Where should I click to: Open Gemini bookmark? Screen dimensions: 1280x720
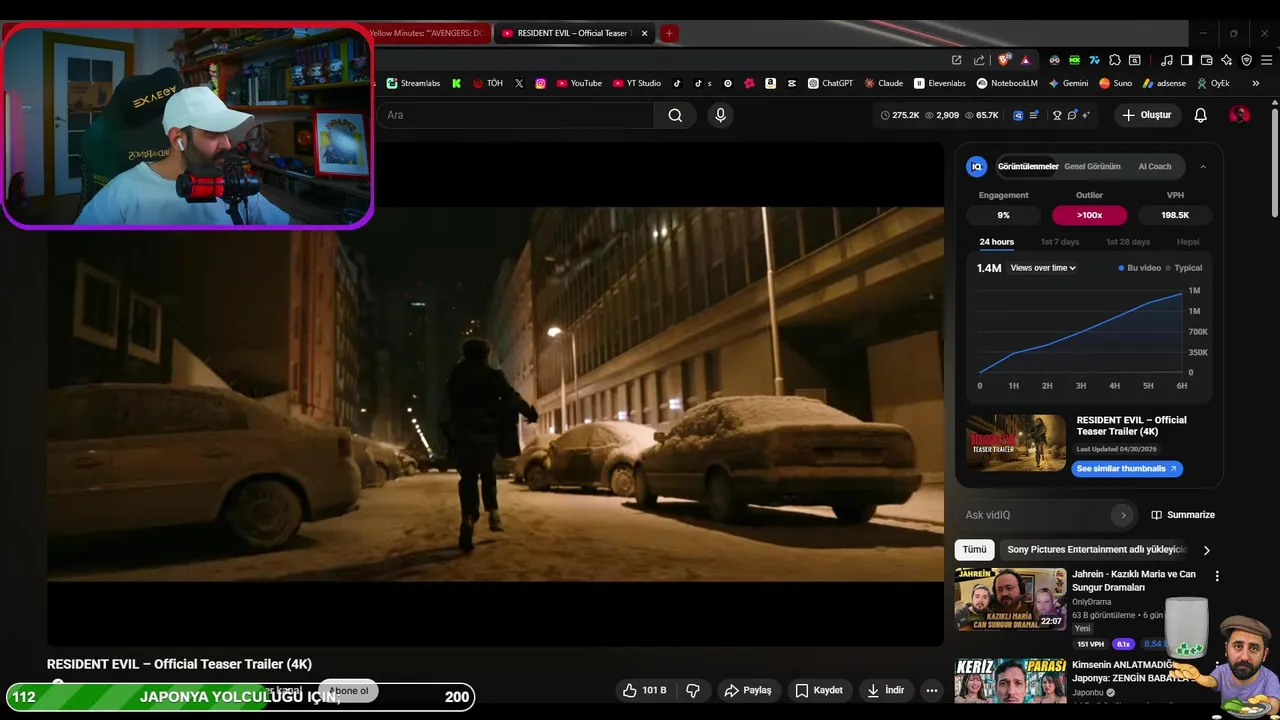(1068, 83)
